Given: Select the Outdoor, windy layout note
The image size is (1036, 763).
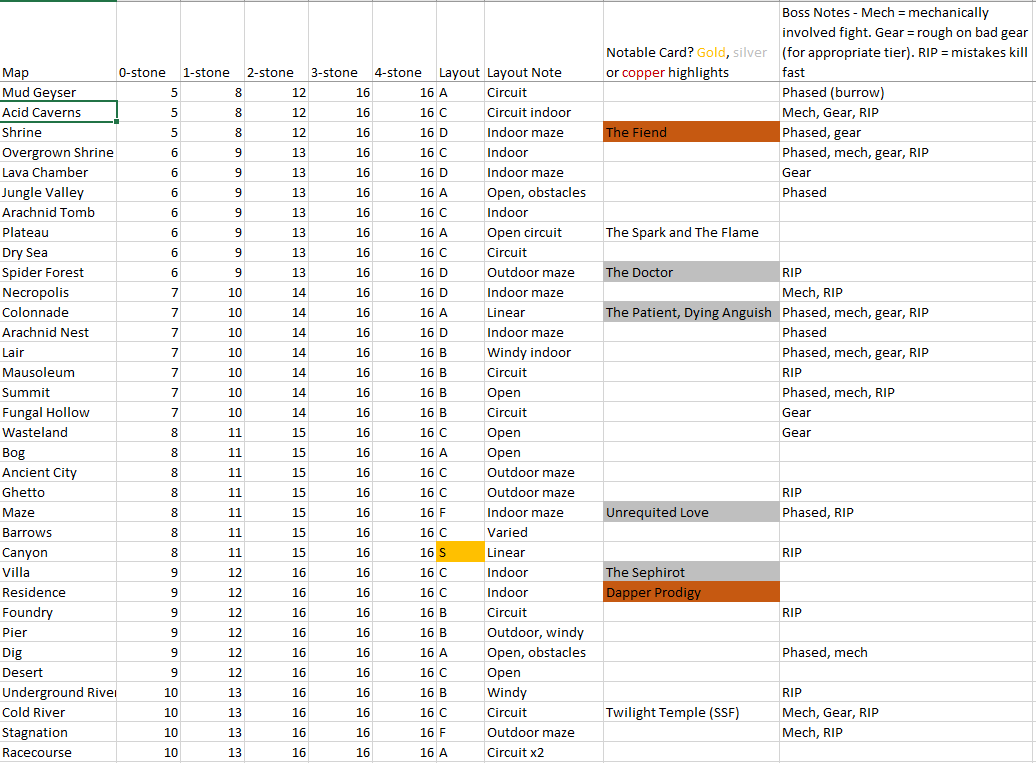Looking at the screenshot, I should (544, 632).
